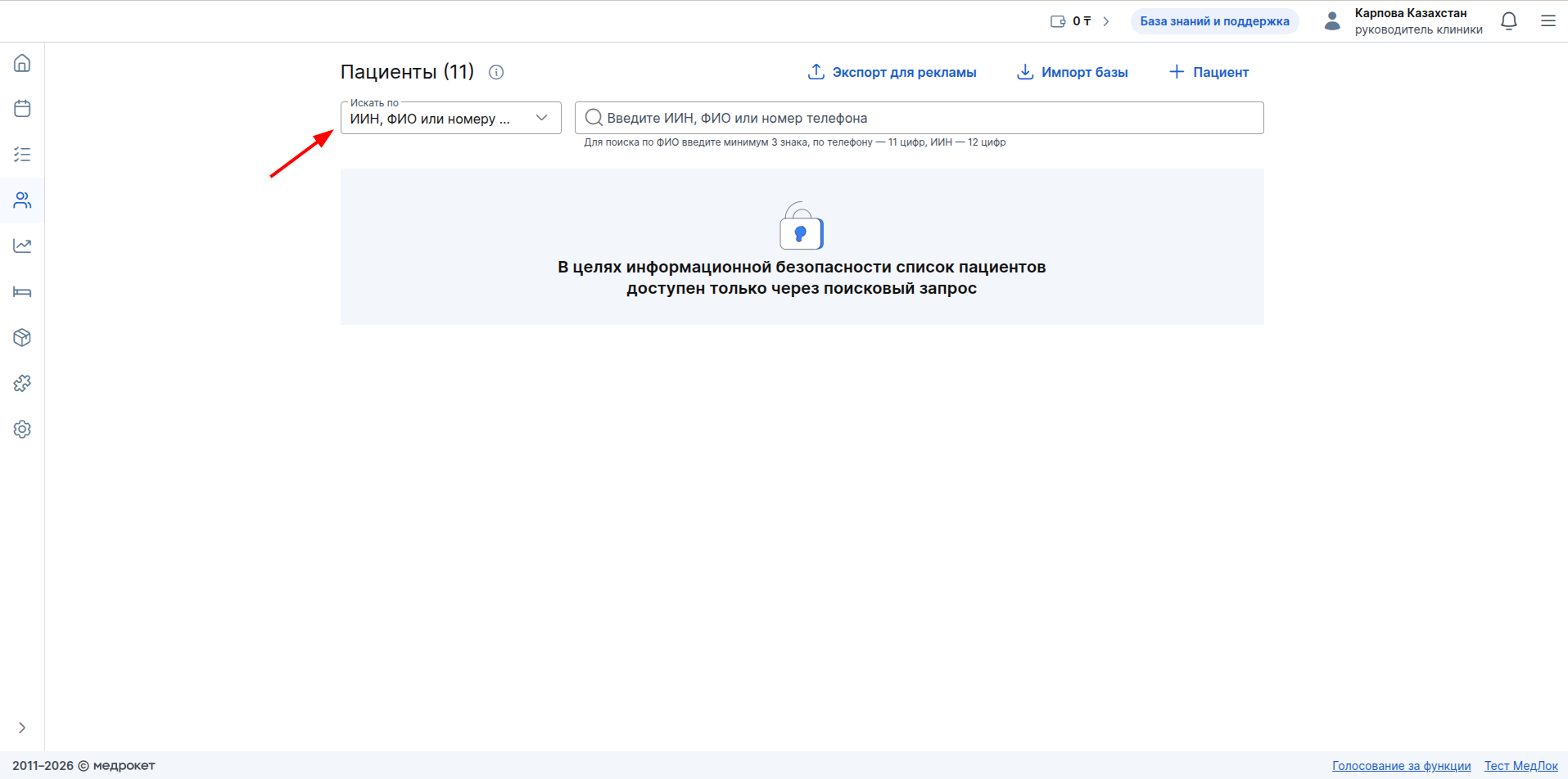Open the hospital bed icon in sidebar
This screenshot has height=779, width=1568.
point(22,292)
